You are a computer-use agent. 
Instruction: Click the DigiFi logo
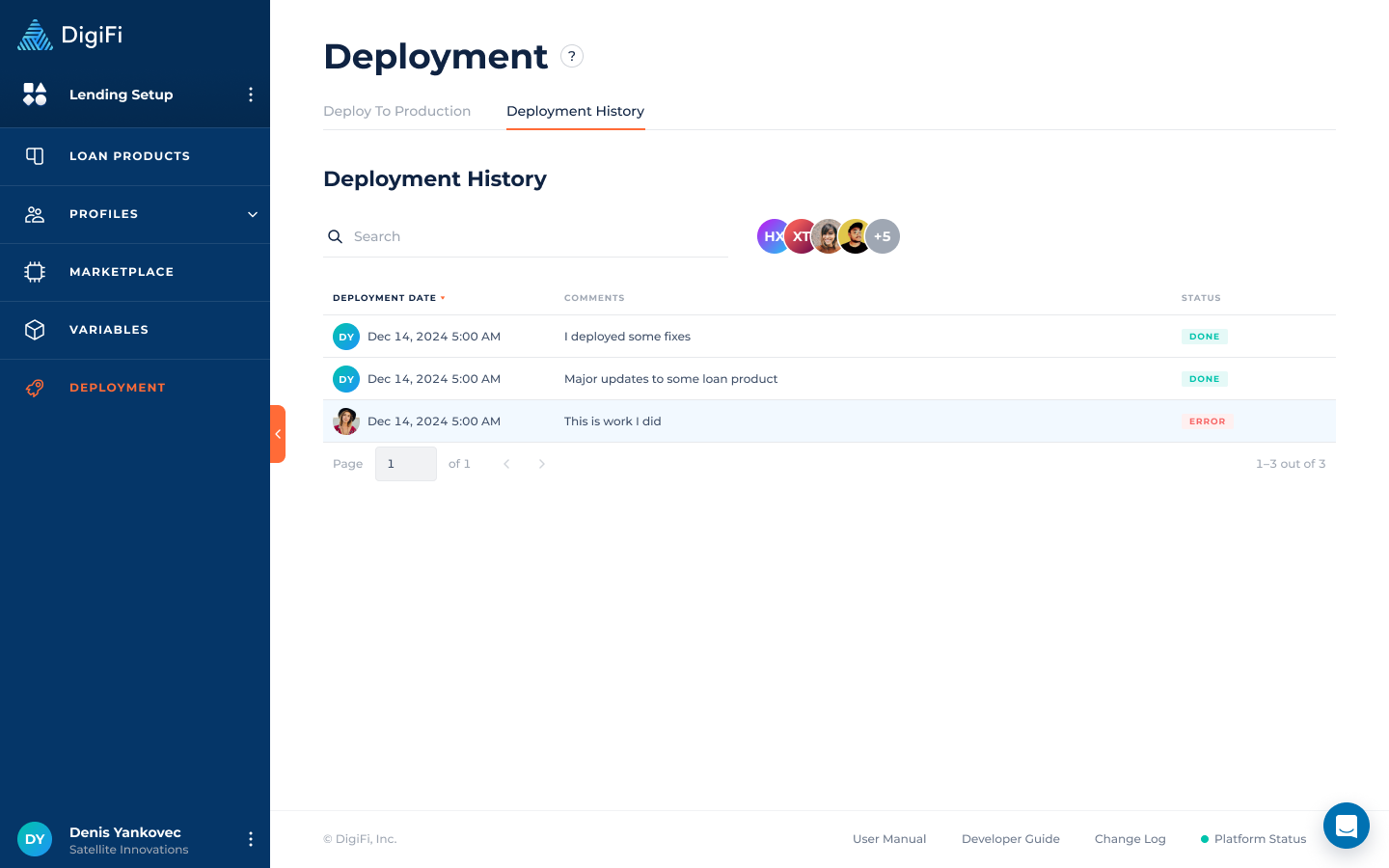click(x=69, y=35)
